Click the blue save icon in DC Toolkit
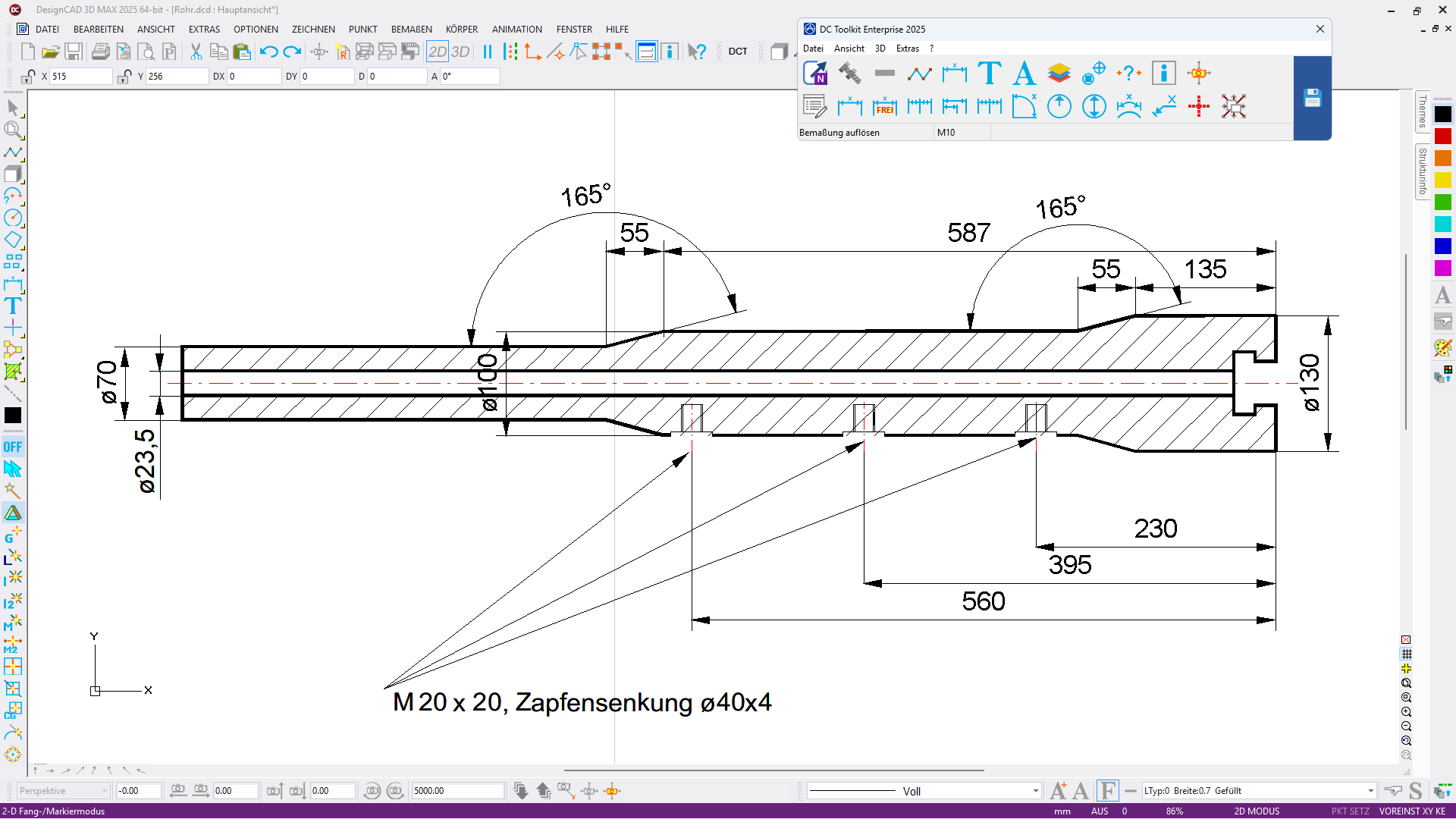 tap(1312, 98)
